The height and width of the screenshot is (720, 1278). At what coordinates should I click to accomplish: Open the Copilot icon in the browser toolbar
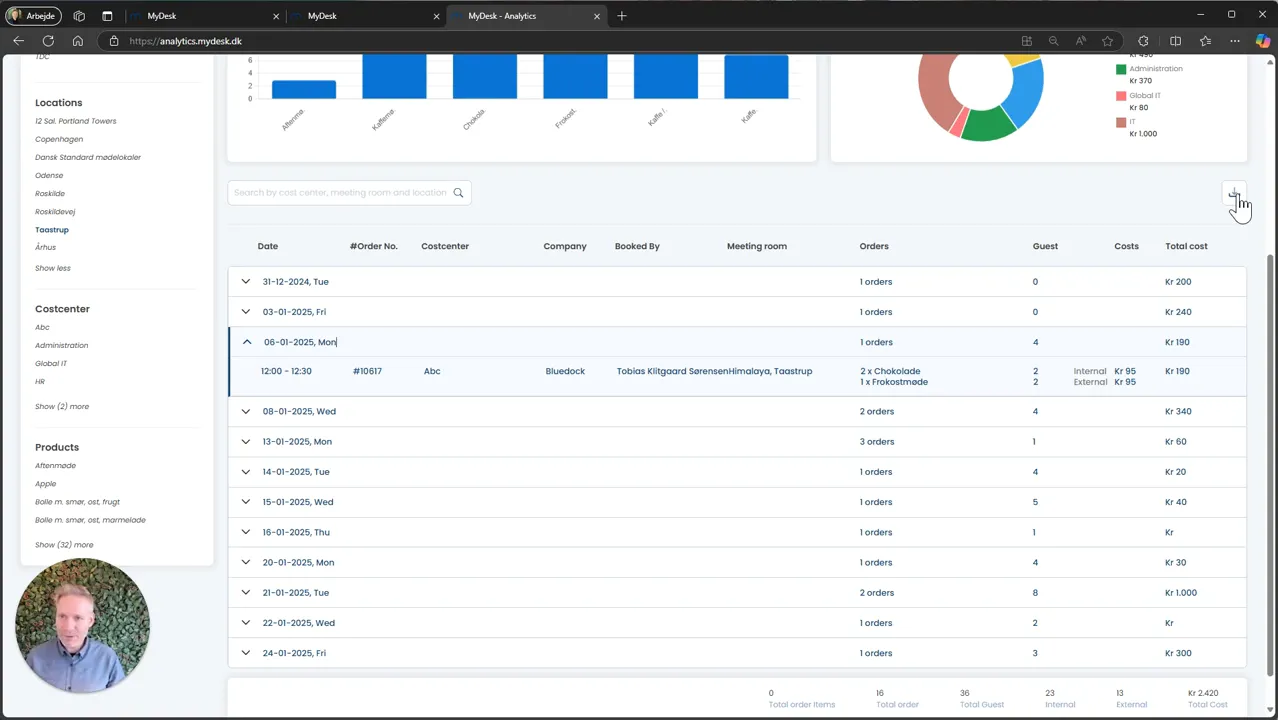click(x=1263, y=41)
